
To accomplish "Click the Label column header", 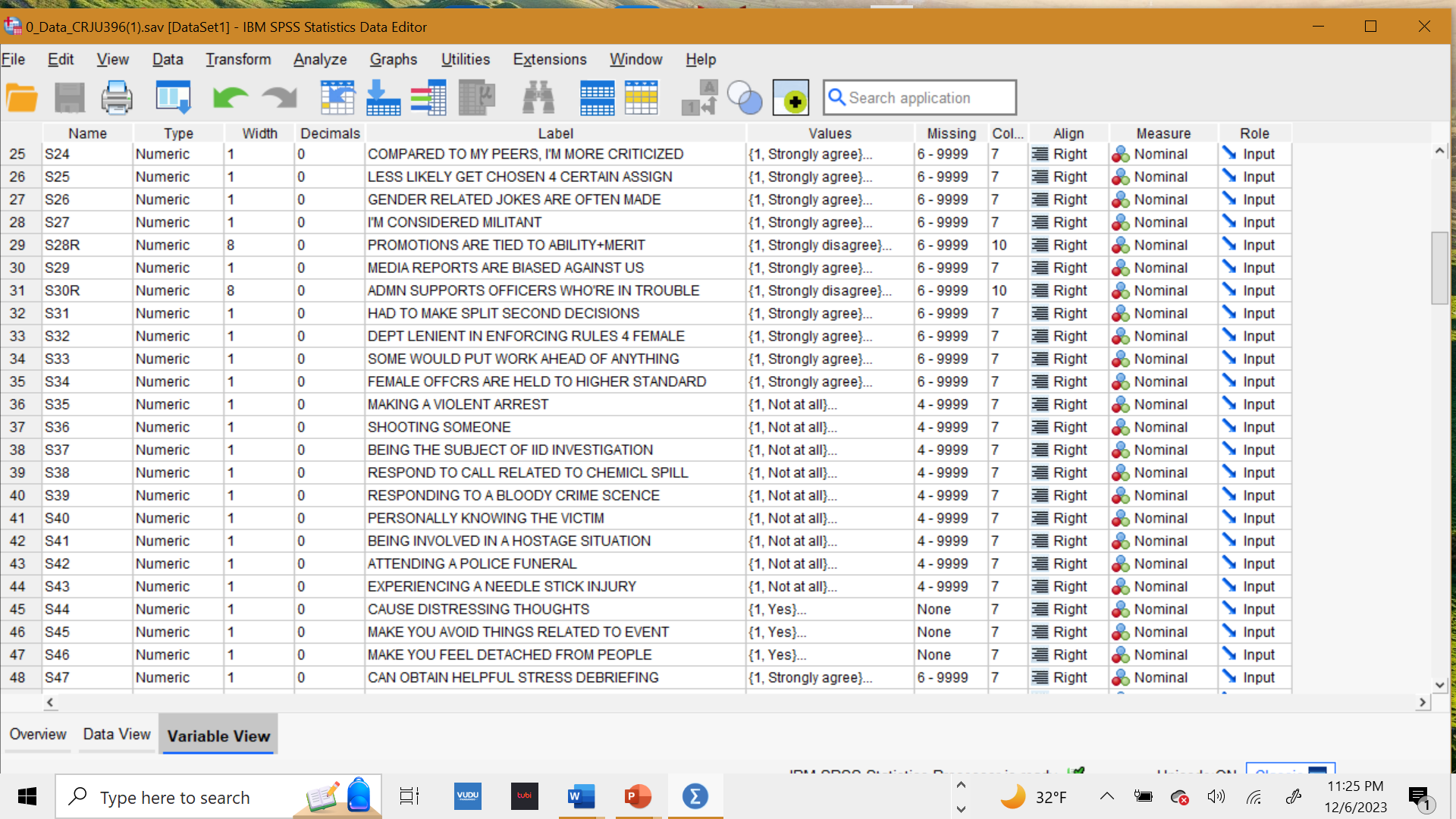I will pyautogui.click(x=555, y=133).
